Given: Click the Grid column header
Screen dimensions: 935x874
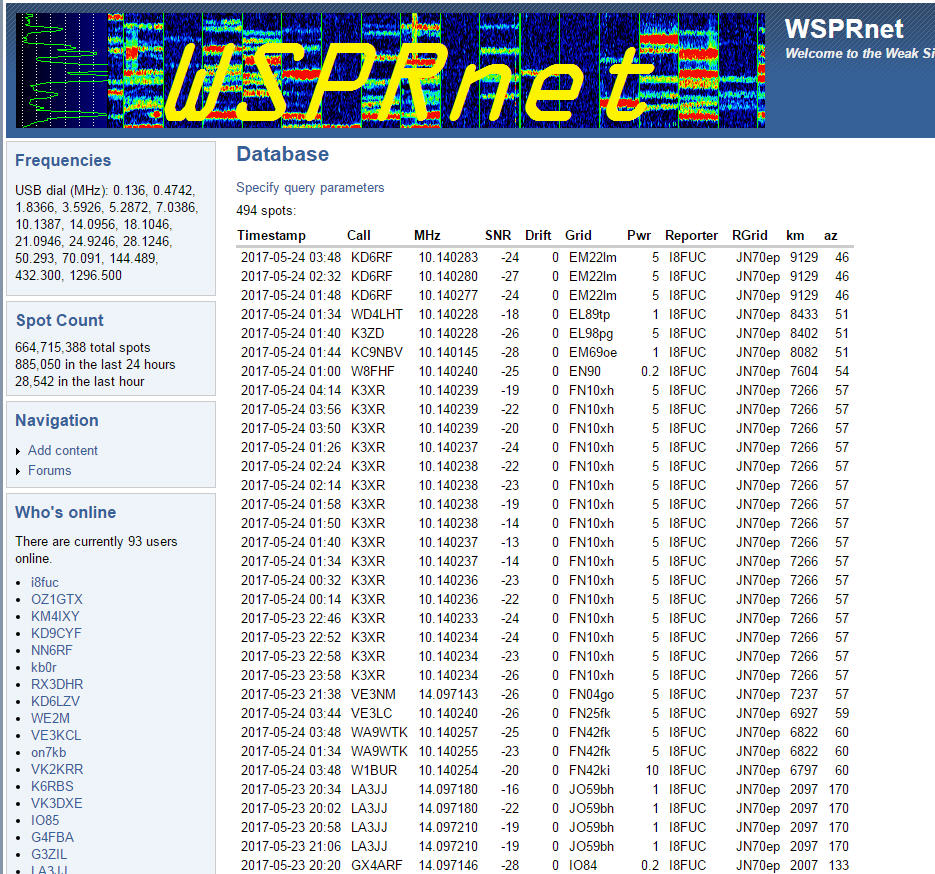Looking at the screenshot, I should (x=578, y=235).
